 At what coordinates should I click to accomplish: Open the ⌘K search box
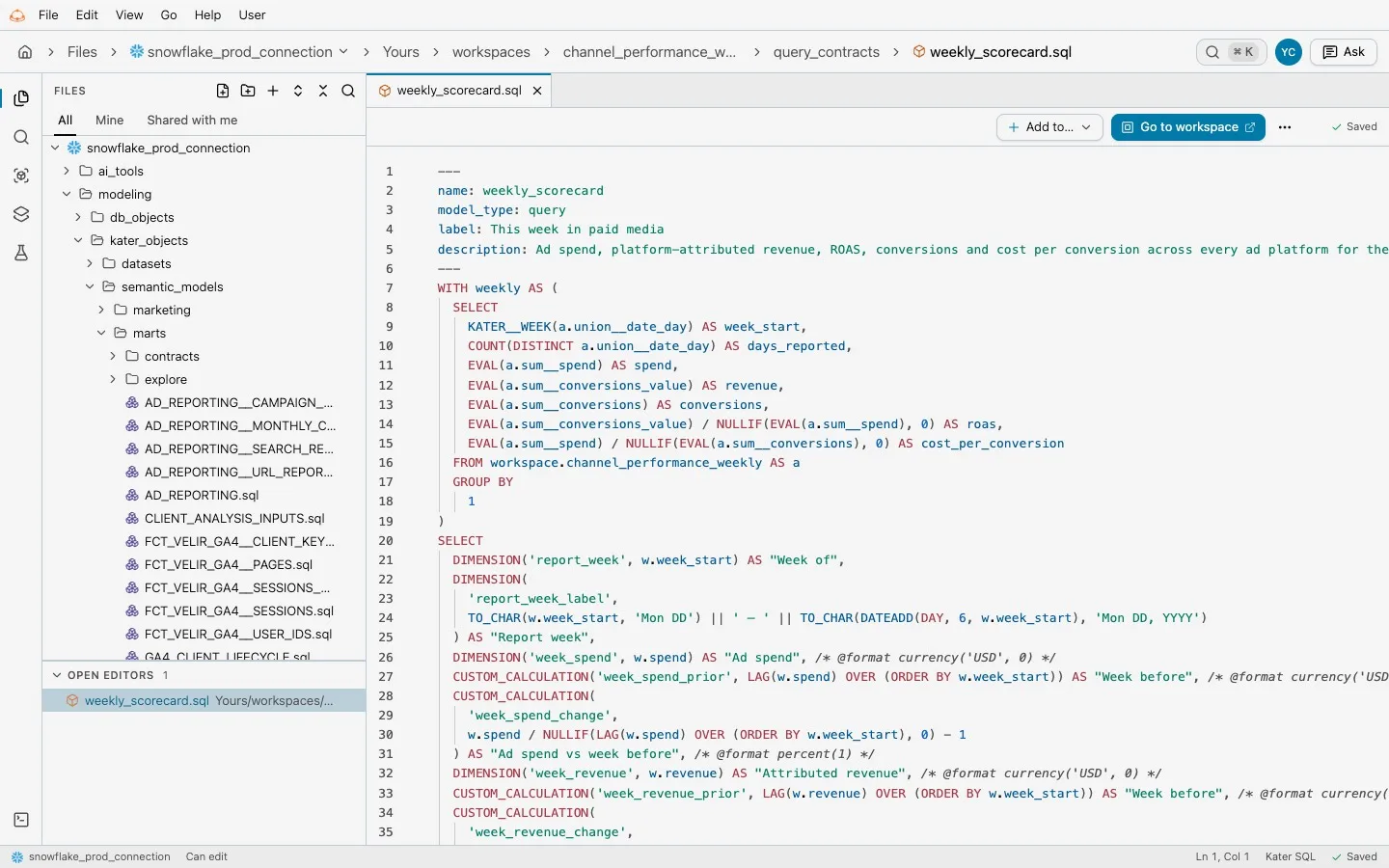1233,52
